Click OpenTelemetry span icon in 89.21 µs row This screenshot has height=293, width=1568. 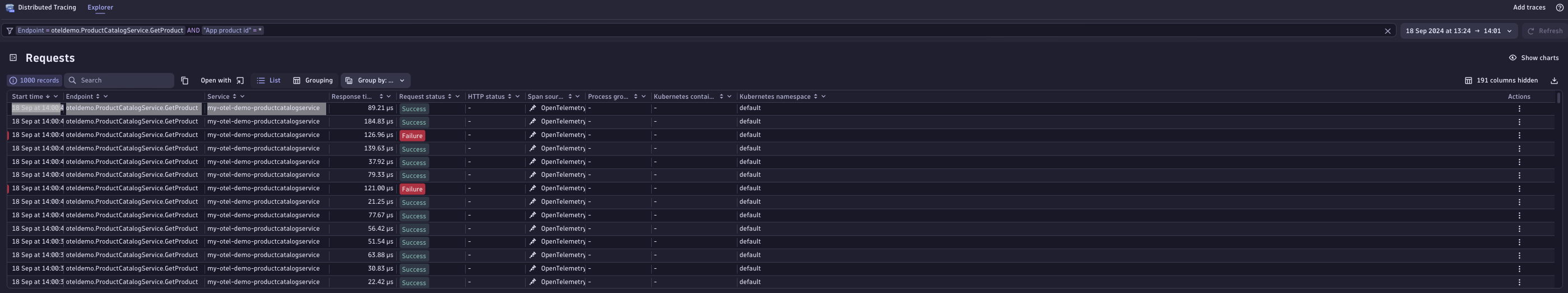coord(532,108)
